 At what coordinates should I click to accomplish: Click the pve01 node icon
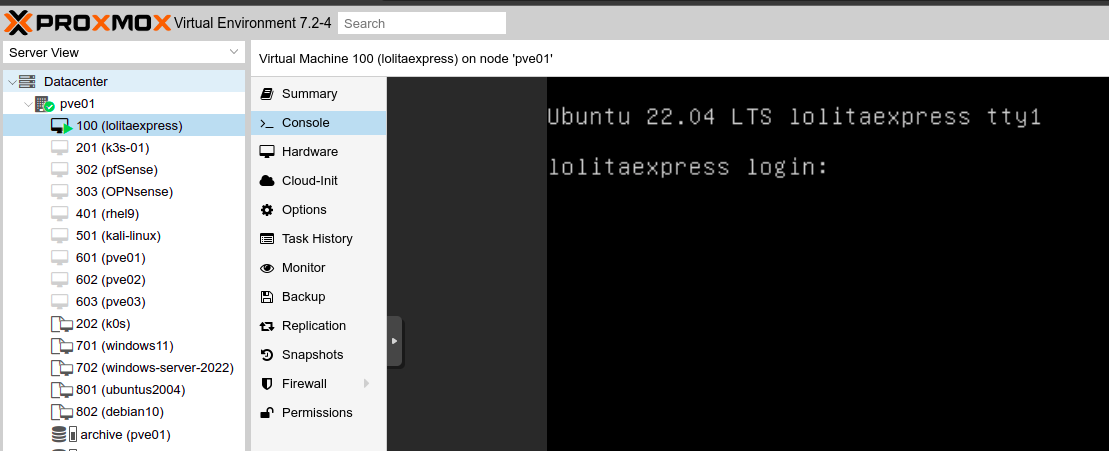click(x=45, y=104)
